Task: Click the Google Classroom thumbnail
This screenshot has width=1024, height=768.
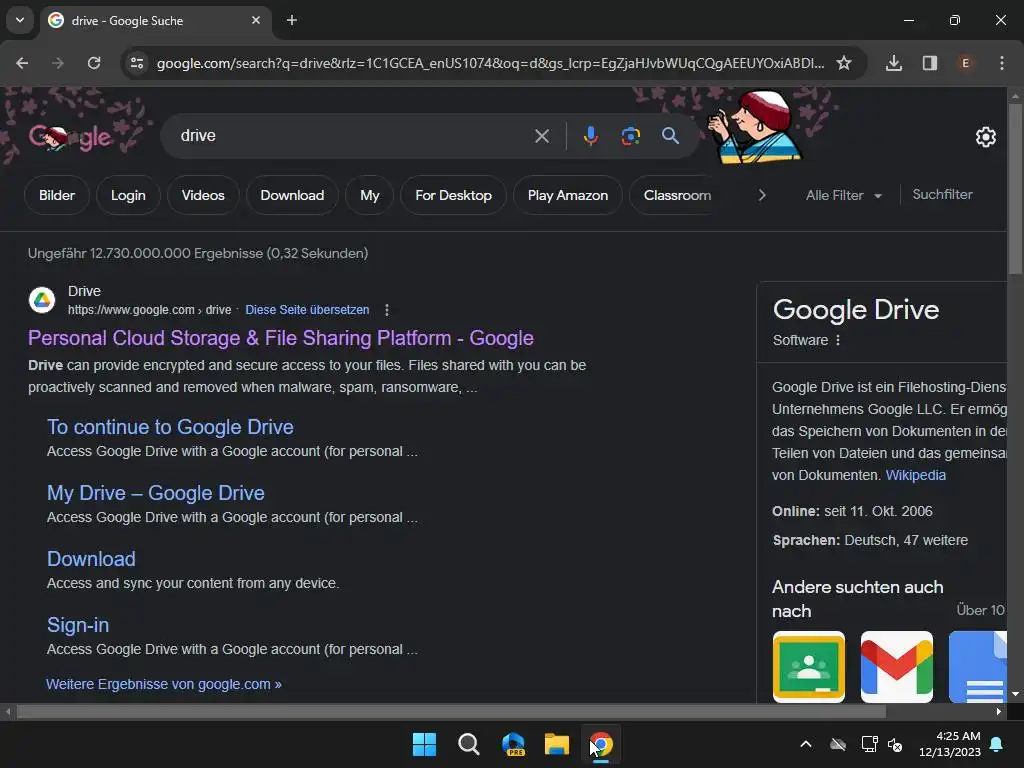Action: pos(808,667)
